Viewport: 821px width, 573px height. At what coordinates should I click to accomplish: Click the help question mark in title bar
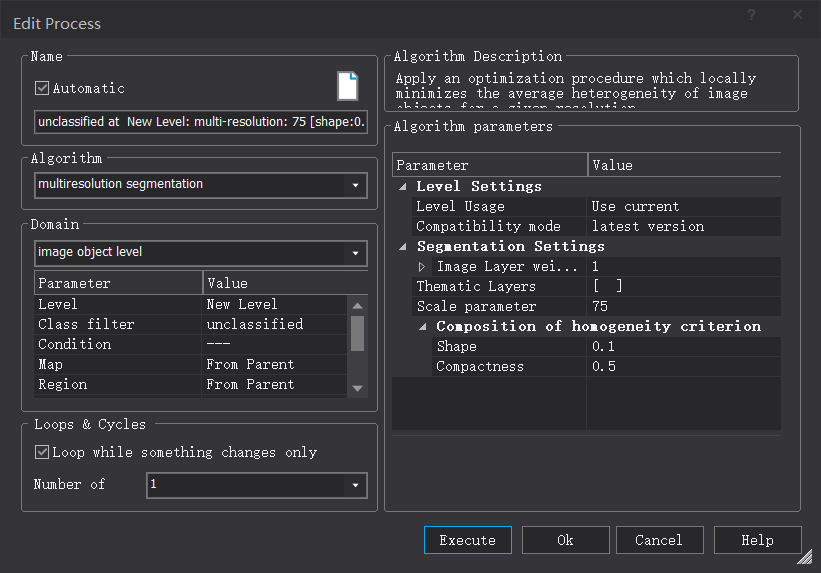751,15
